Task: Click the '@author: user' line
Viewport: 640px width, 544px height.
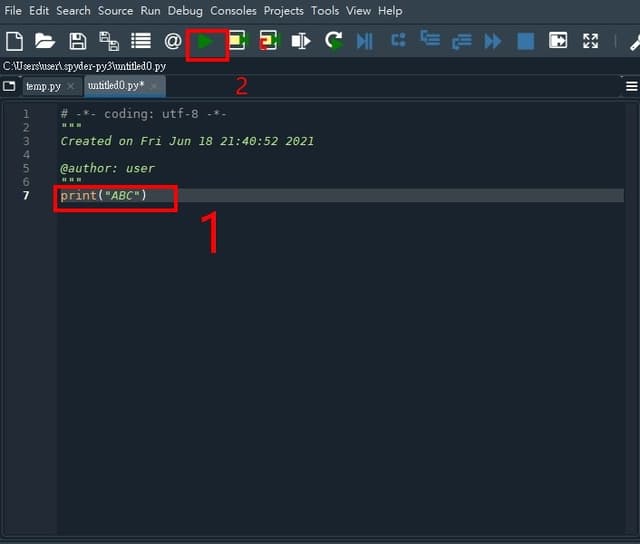Action: pyautogui.click(x=107, y=168)
